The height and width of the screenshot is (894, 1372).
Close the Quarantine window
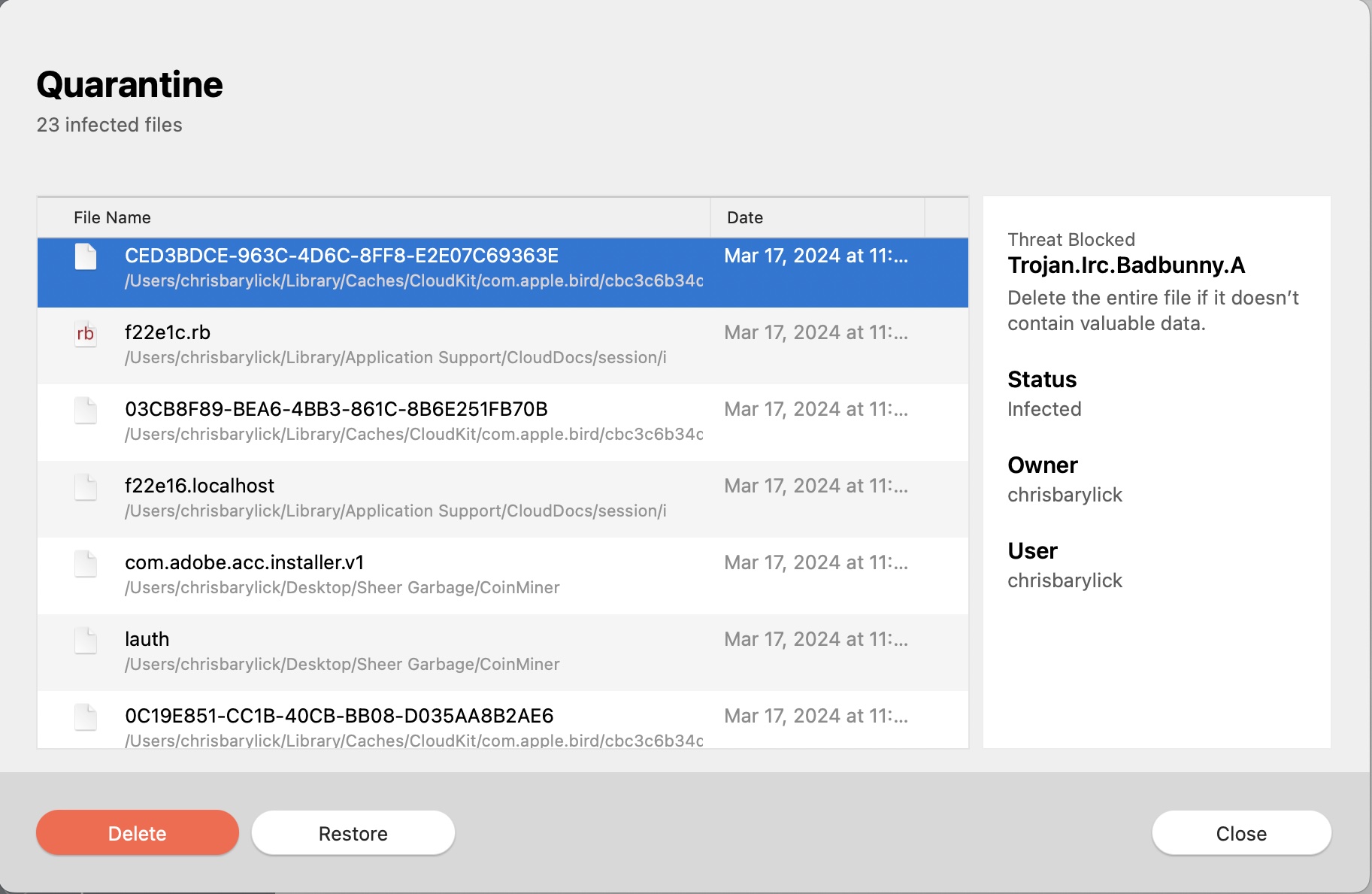(1240, 832)
